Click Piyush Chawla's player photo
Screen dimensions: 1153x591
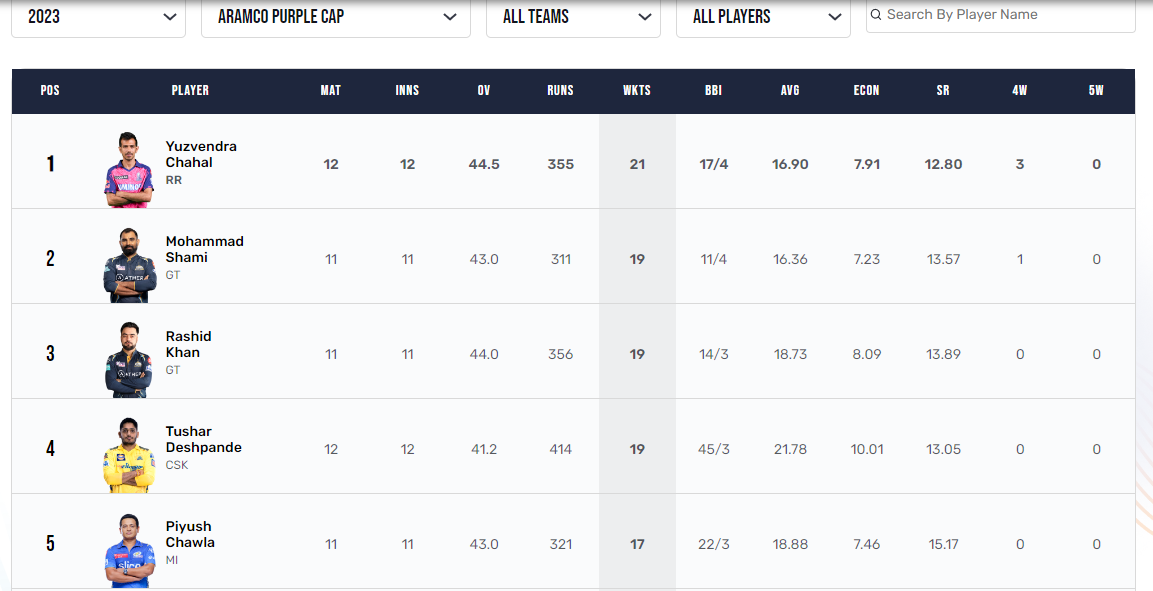click(128, 544)
